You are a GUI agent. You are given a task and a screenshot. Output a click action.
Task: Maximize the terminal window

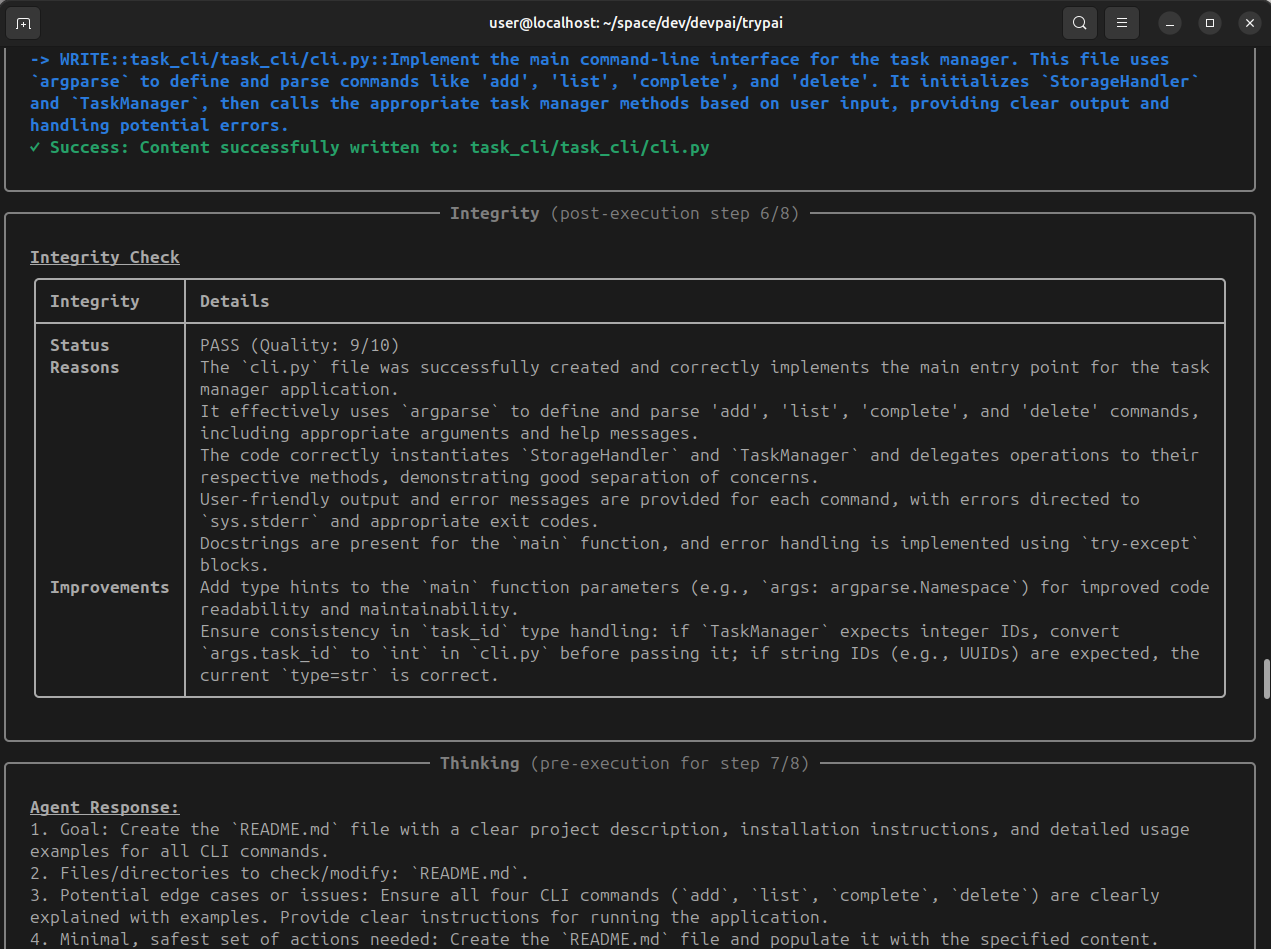pyautogui.click(x=1209, y=22)
